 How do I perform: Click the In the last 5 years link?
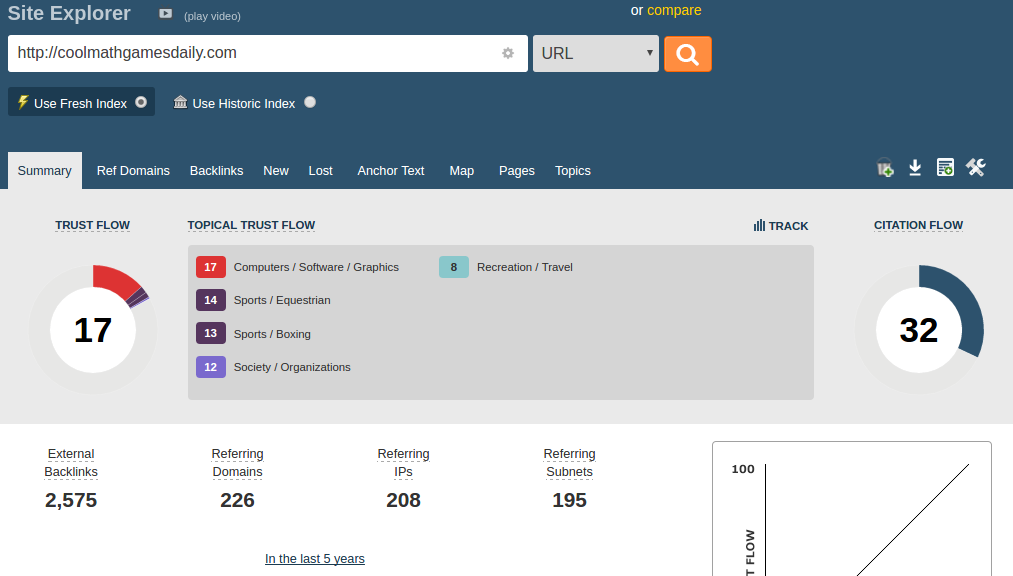coord(315,559)
